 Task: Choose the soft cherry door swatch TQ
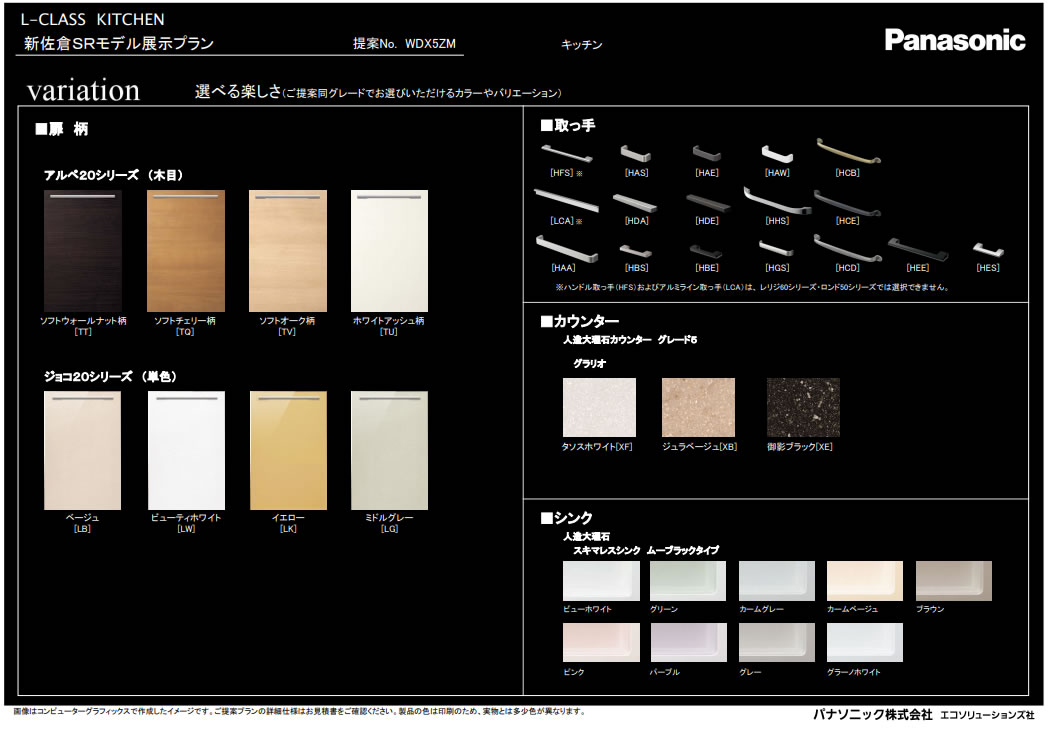pyautogui.click(x=186, y=251)
